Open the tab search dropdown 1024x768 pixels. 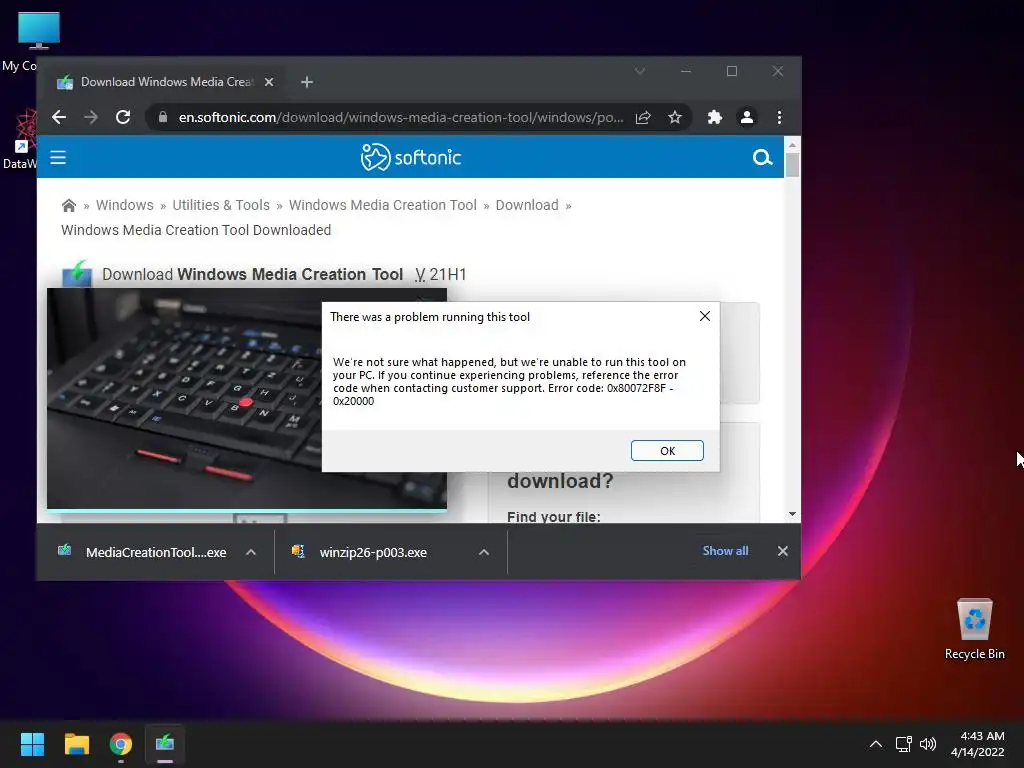coord(640,71)
